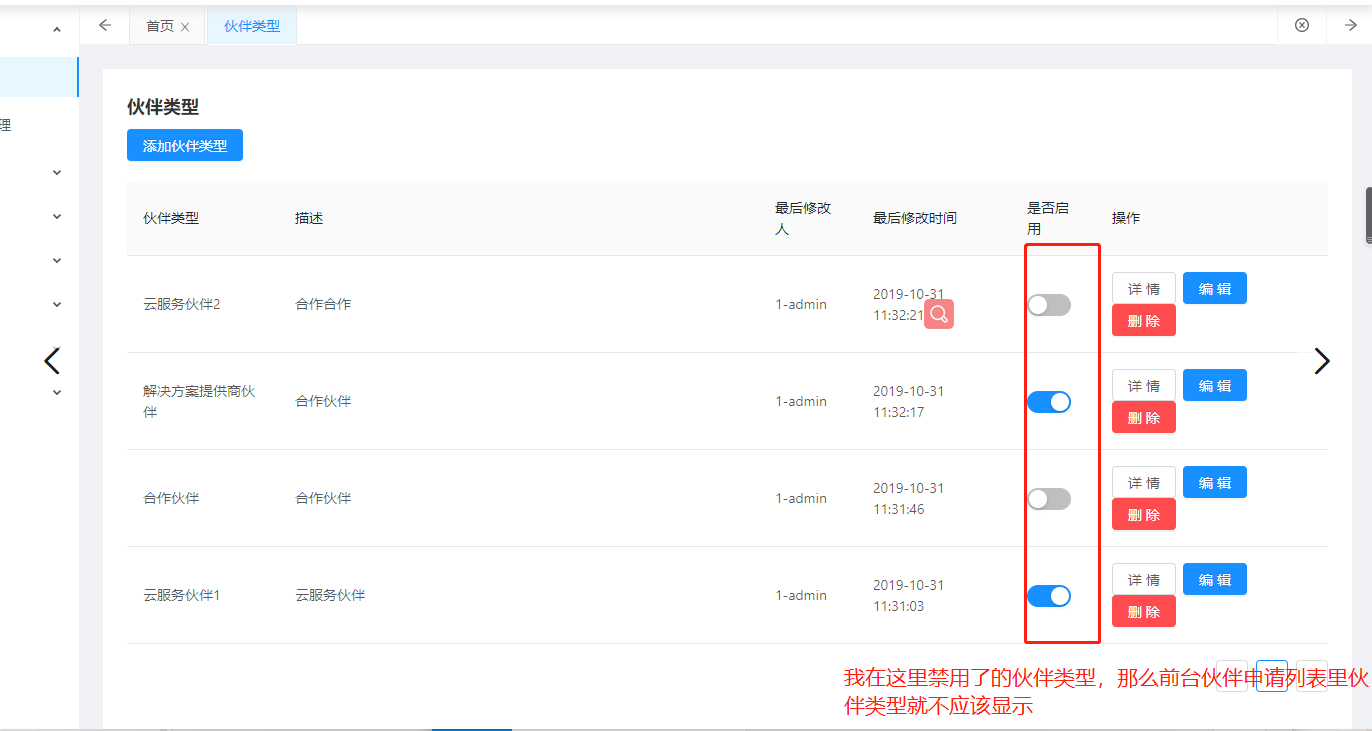This screenshot has height=731, width=1372.
Task: Click the 伙伴类型 page title
Action: (163, 107)
